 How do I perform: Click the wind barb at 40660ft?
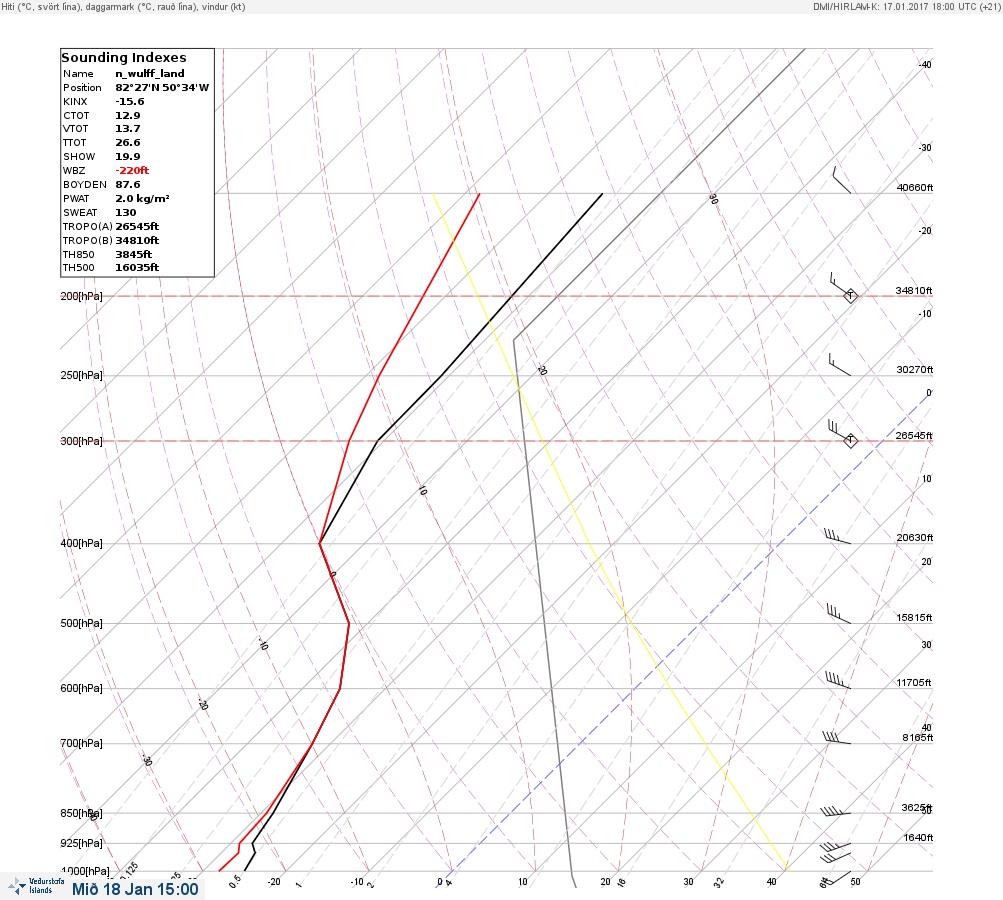[842, 180]
